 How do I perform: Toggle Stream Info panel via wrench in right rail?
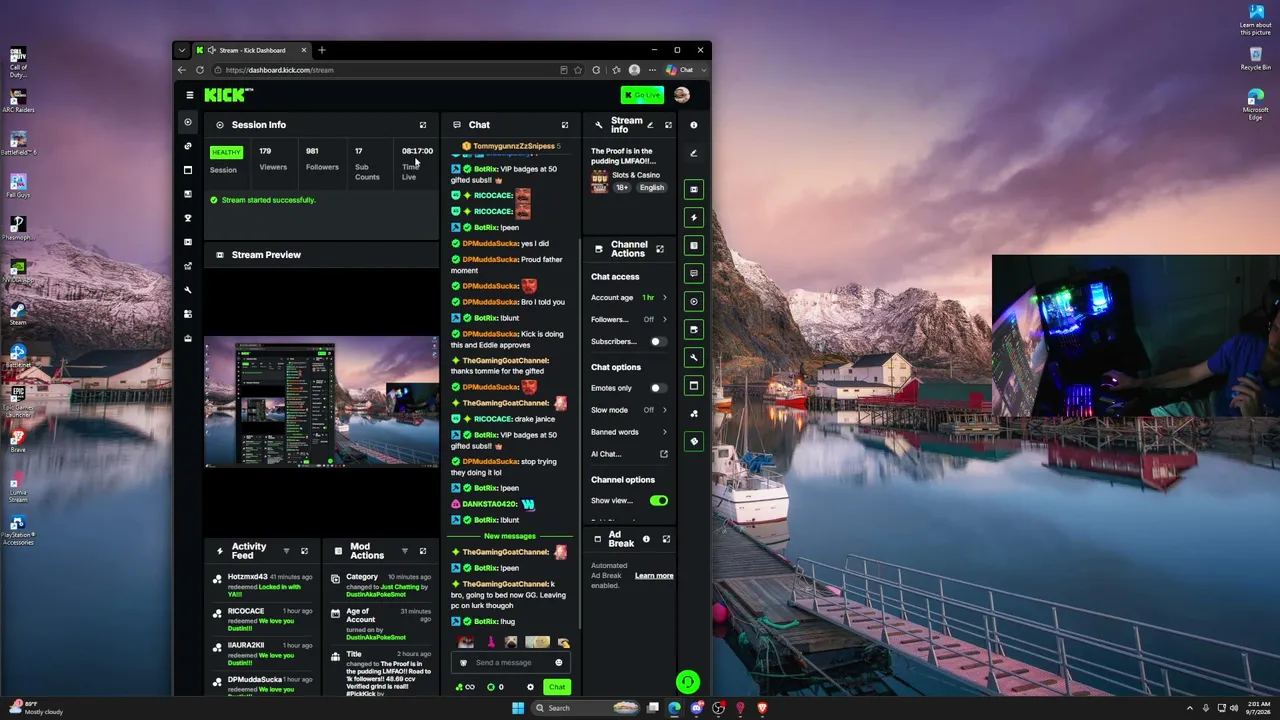click(694, 357)
